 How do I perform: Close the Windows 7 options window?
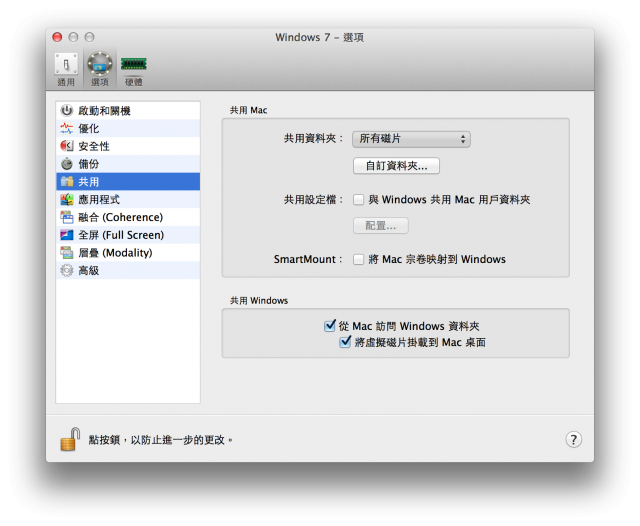click(57, 37)
